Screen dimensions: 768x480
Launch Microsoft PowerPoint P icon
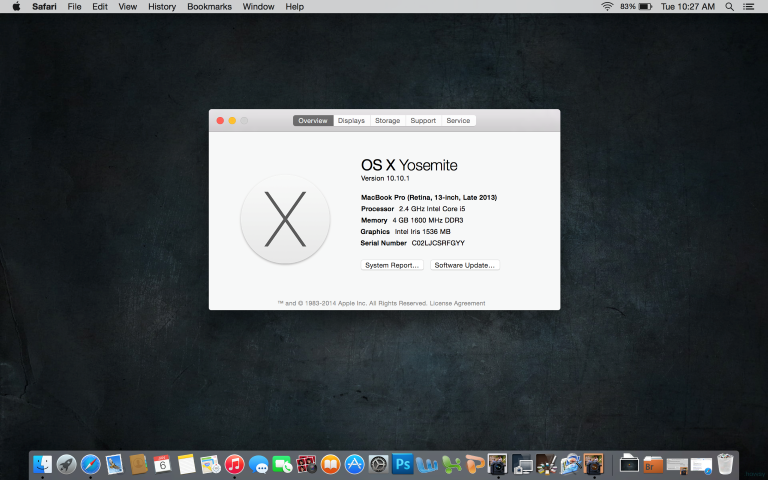coord(475,464)
